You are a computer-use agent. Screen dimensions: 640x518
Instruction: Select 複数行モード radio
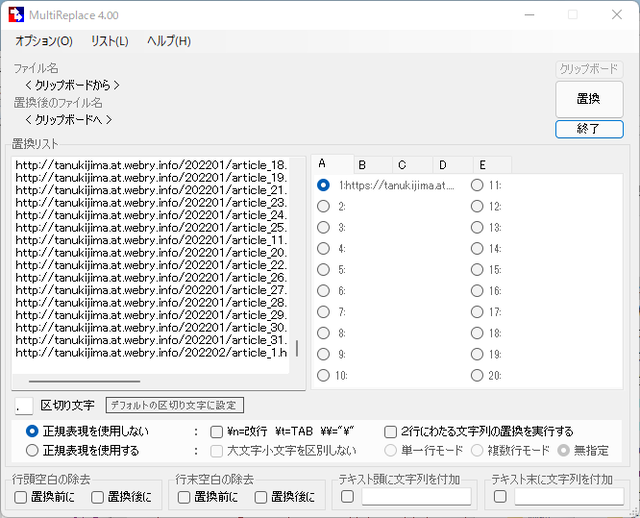pos(477,451)
